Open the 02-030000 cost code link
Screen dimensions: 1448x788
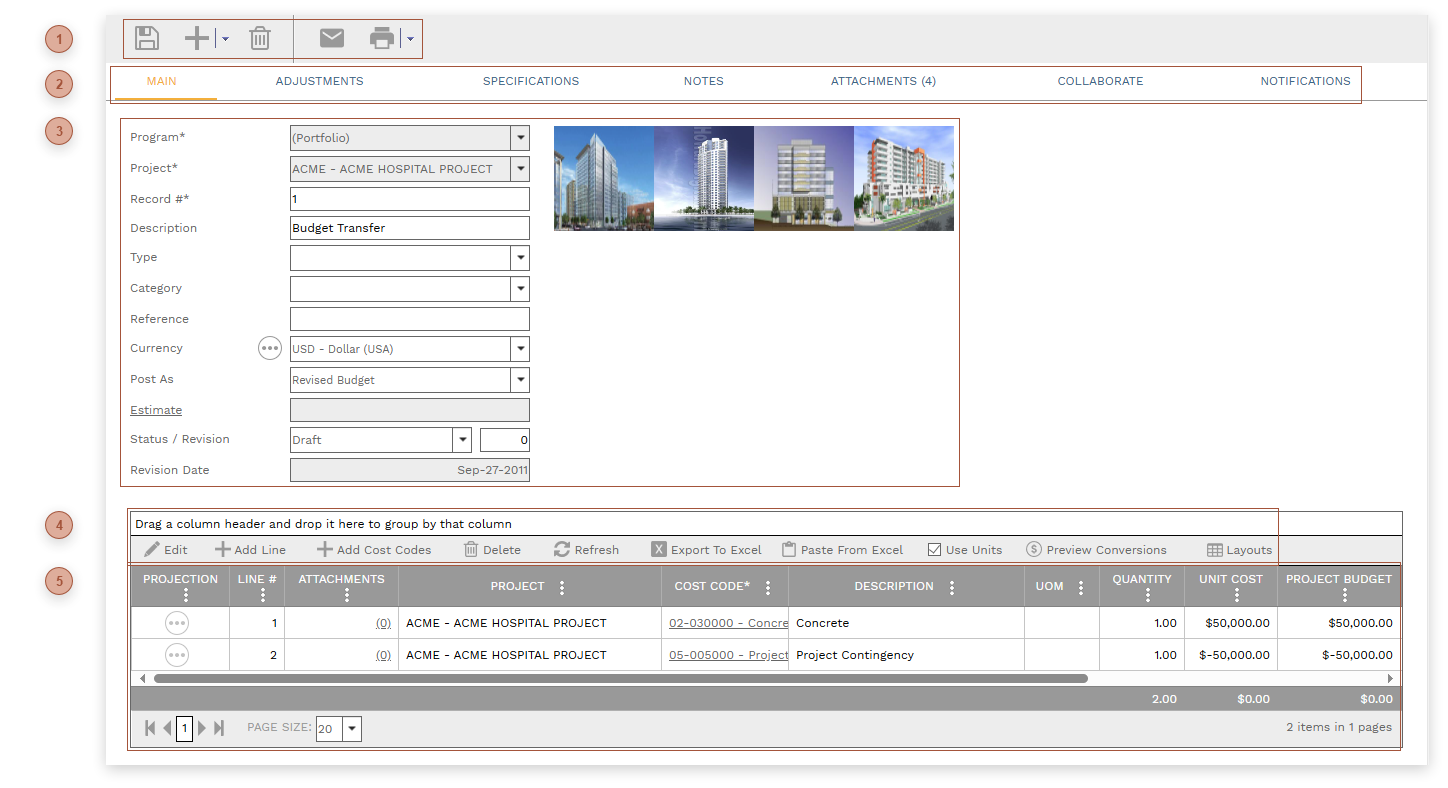click(728, 623)
